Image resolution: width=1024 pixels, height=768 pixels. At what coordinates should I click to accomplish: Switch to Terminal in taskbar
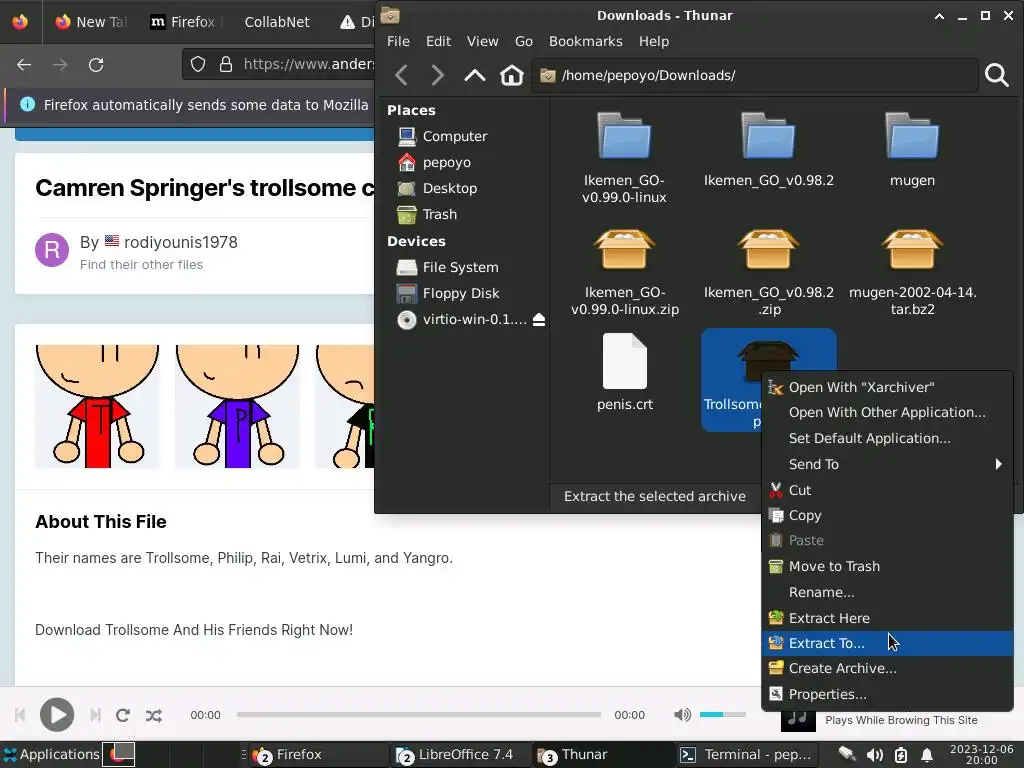(746, 755)
